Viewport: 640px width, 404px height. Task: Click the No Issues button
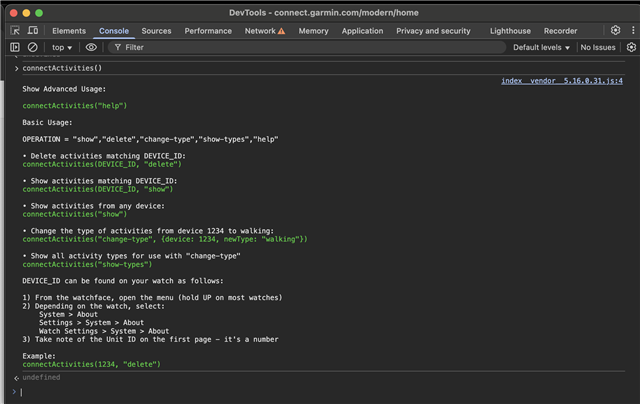click(598, 47)
